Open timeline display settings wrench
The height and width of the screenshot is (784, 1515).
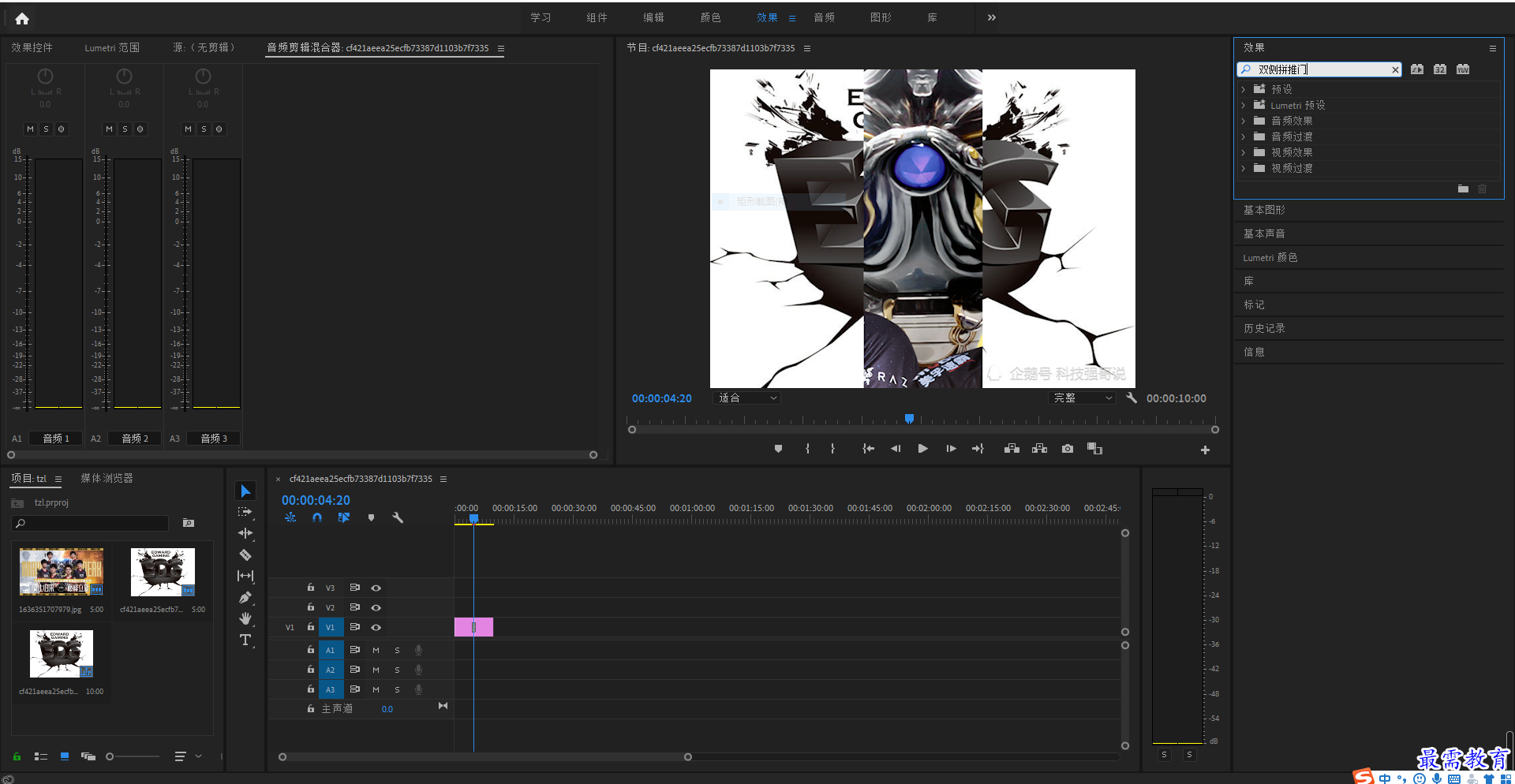point(398,518)
